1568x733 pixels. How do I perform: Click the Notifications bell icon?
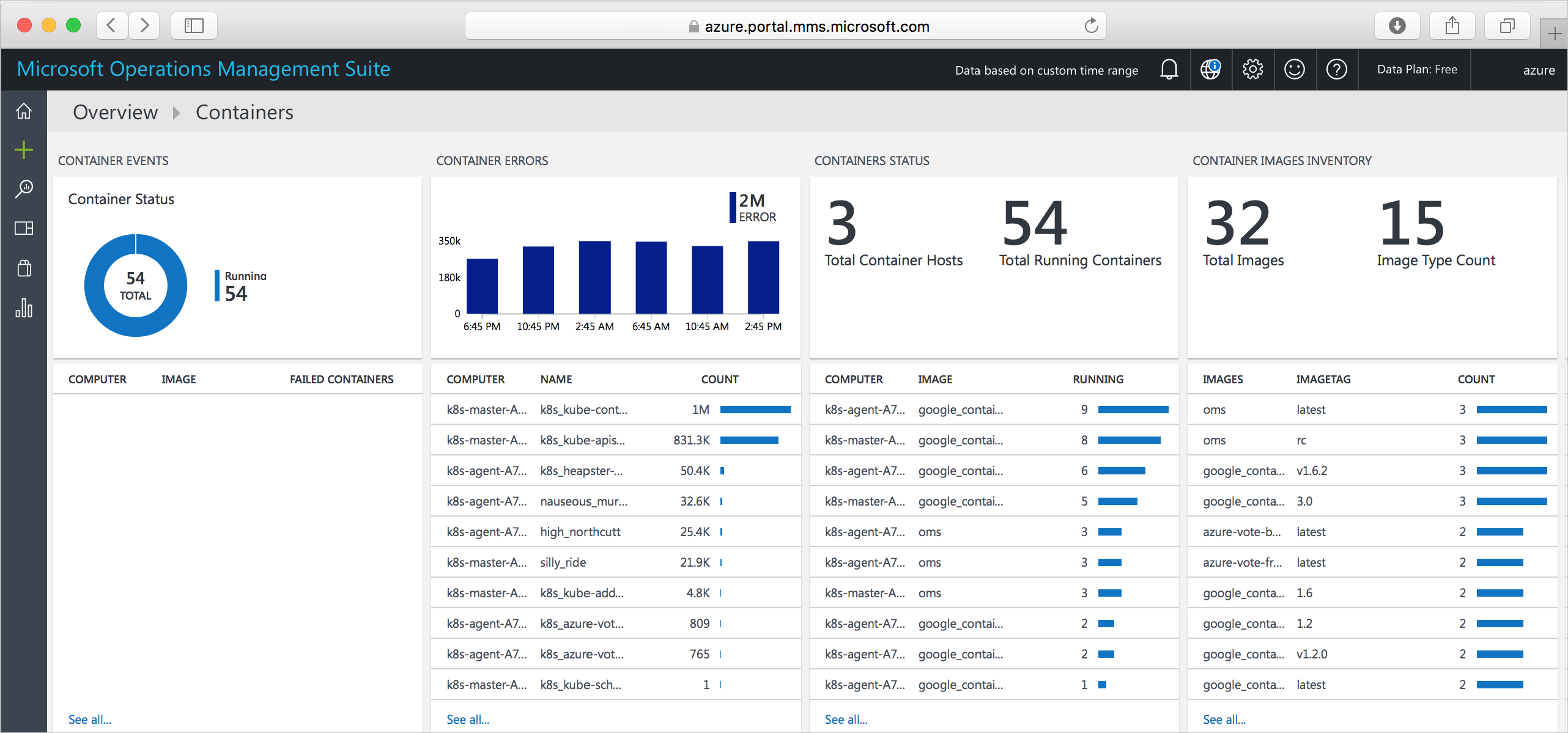(x=1167, y=68)
